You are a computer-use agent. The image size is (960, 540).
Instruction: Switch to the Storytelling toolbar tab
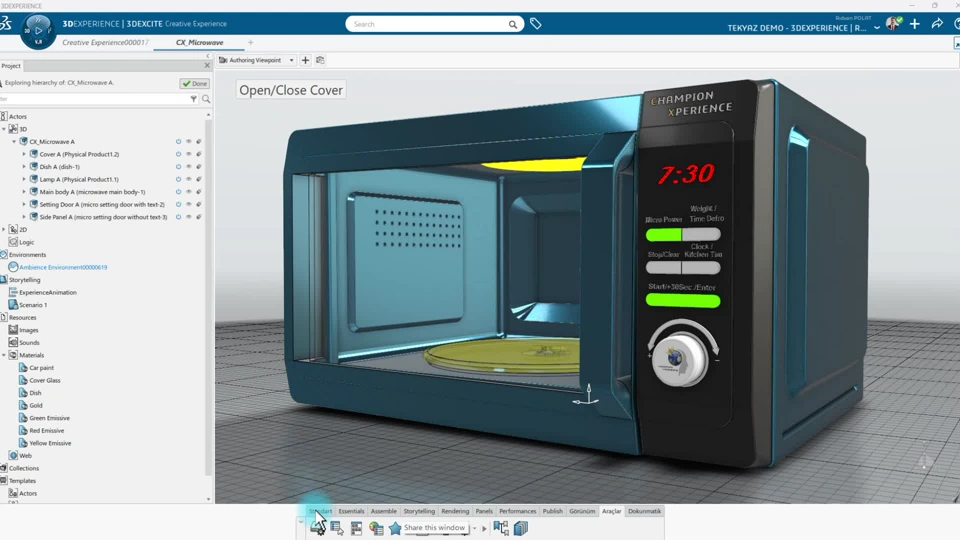coord(419,511)
